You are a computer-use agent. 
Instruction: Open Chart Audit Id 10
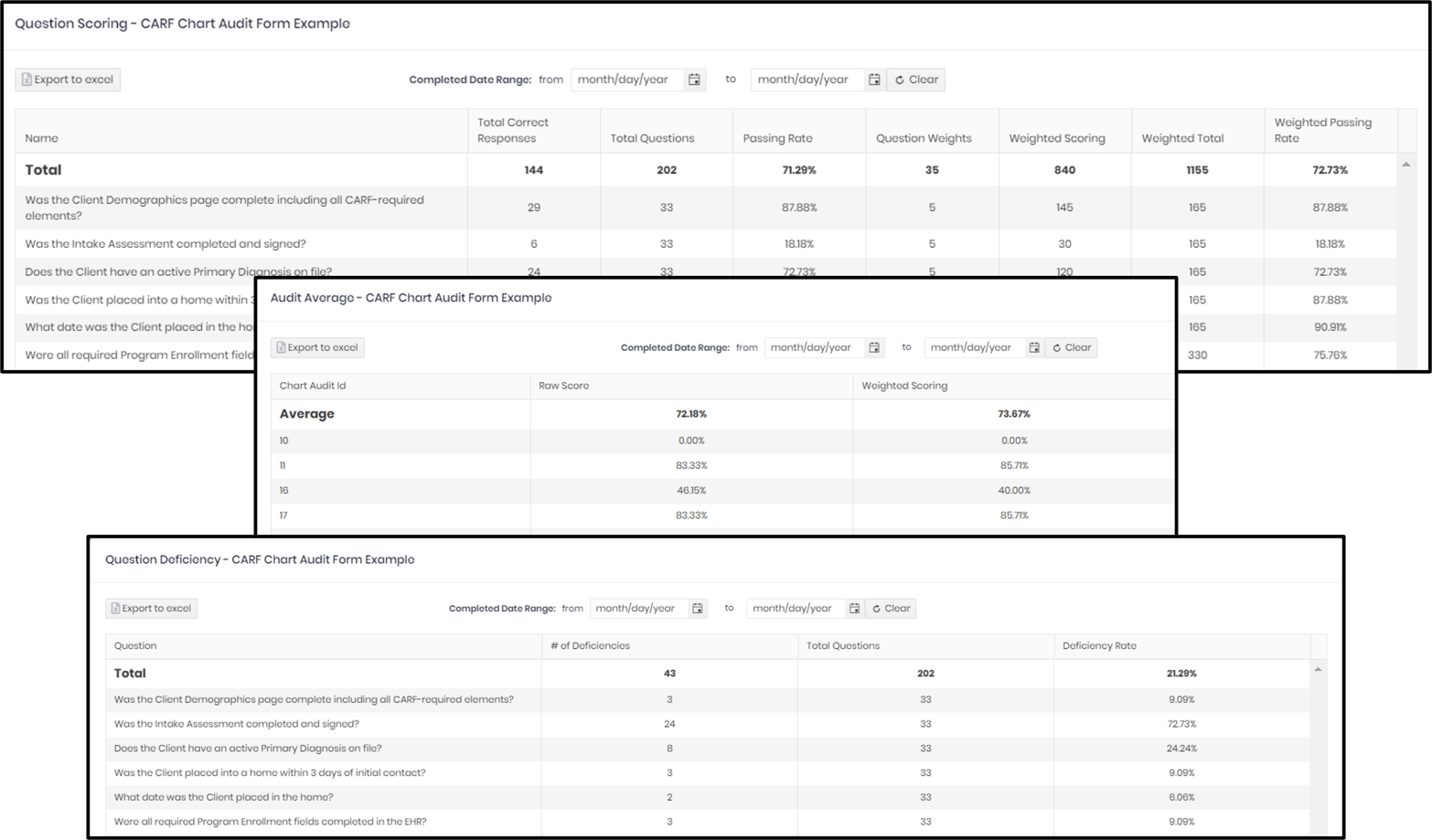click(x=284, y=440)
